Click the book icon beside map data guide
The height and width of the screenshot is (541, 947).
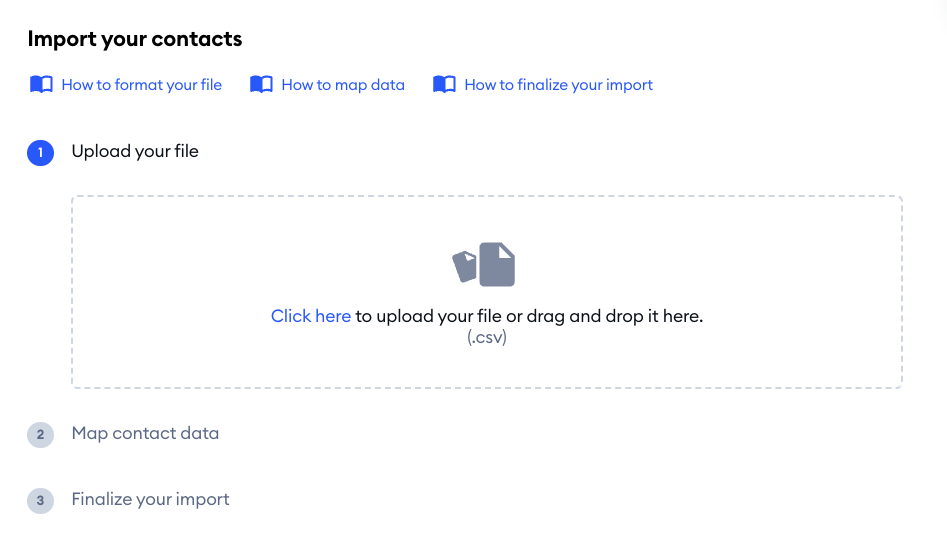261,85
